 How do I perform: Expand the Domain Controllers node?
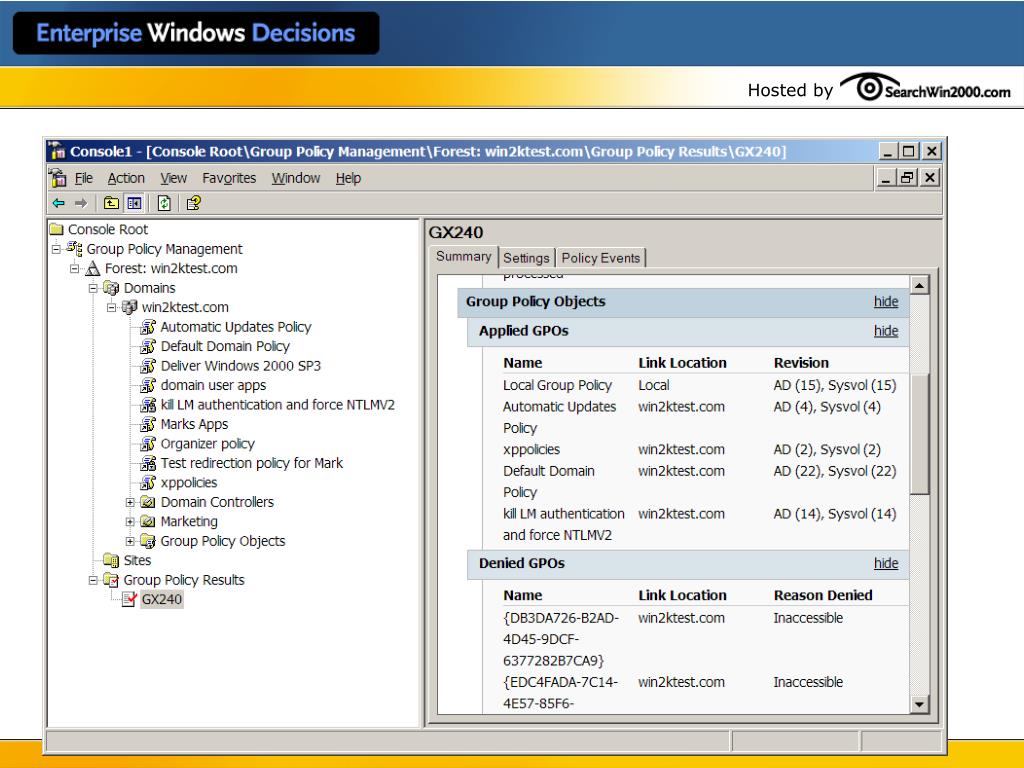pos(130,502)
